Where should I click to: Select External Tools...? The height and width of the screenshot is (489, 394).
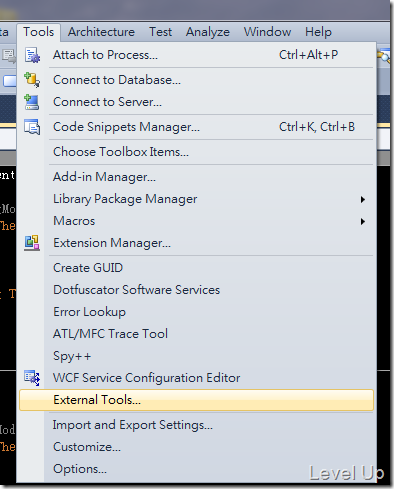coord(197,400)
